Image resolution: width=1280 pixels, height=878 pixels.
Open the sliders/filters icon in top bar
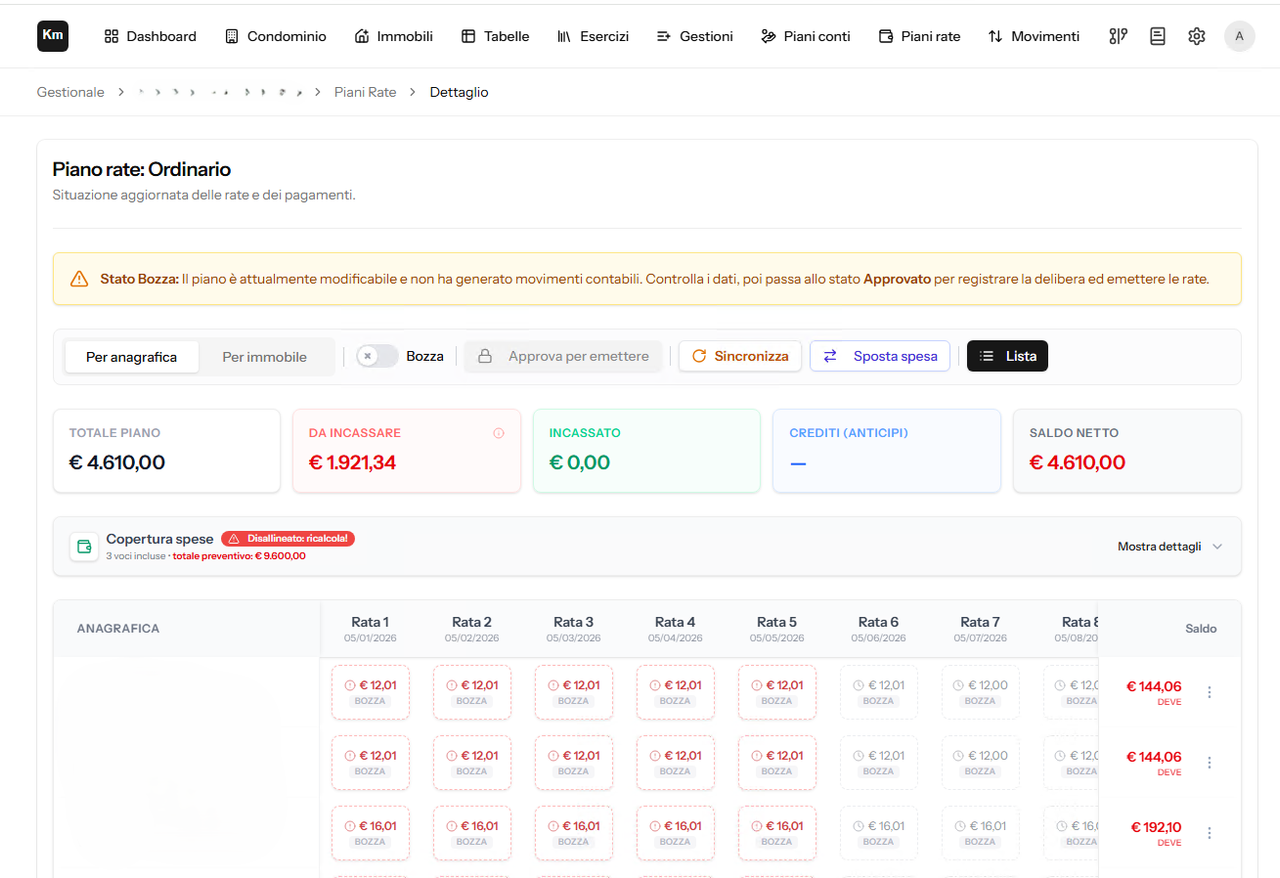(x=1118, y=36)
